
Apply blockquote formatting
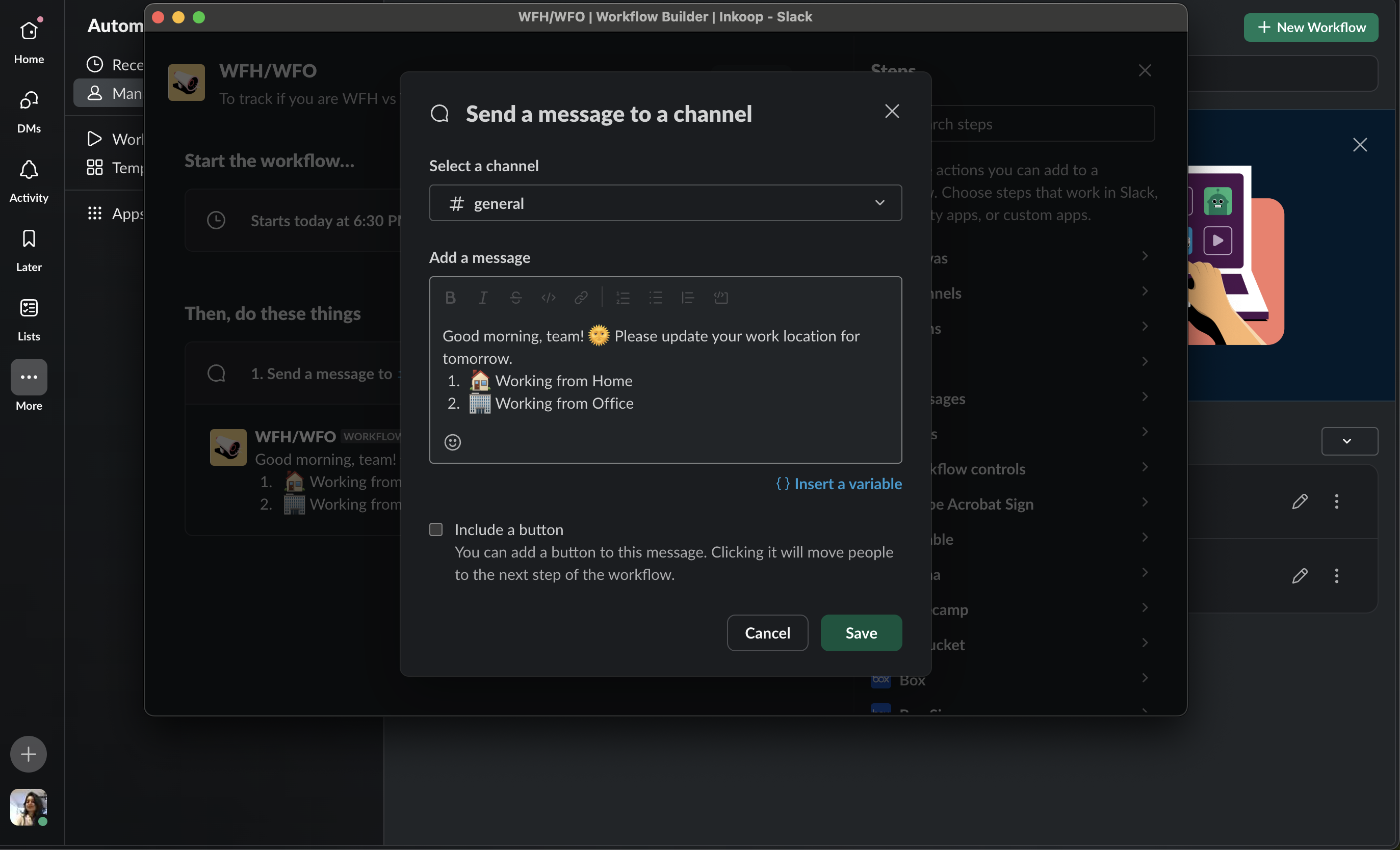point(688,298)
